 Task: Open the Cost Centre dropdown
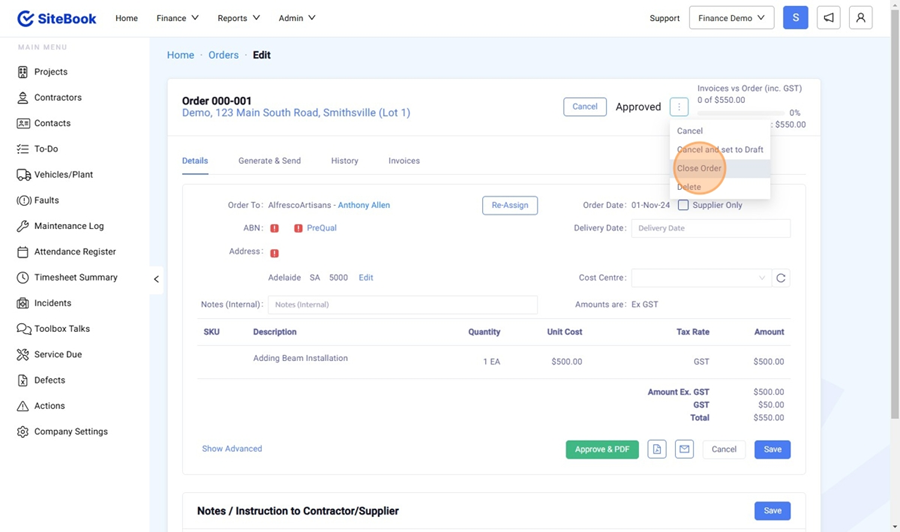700,278
